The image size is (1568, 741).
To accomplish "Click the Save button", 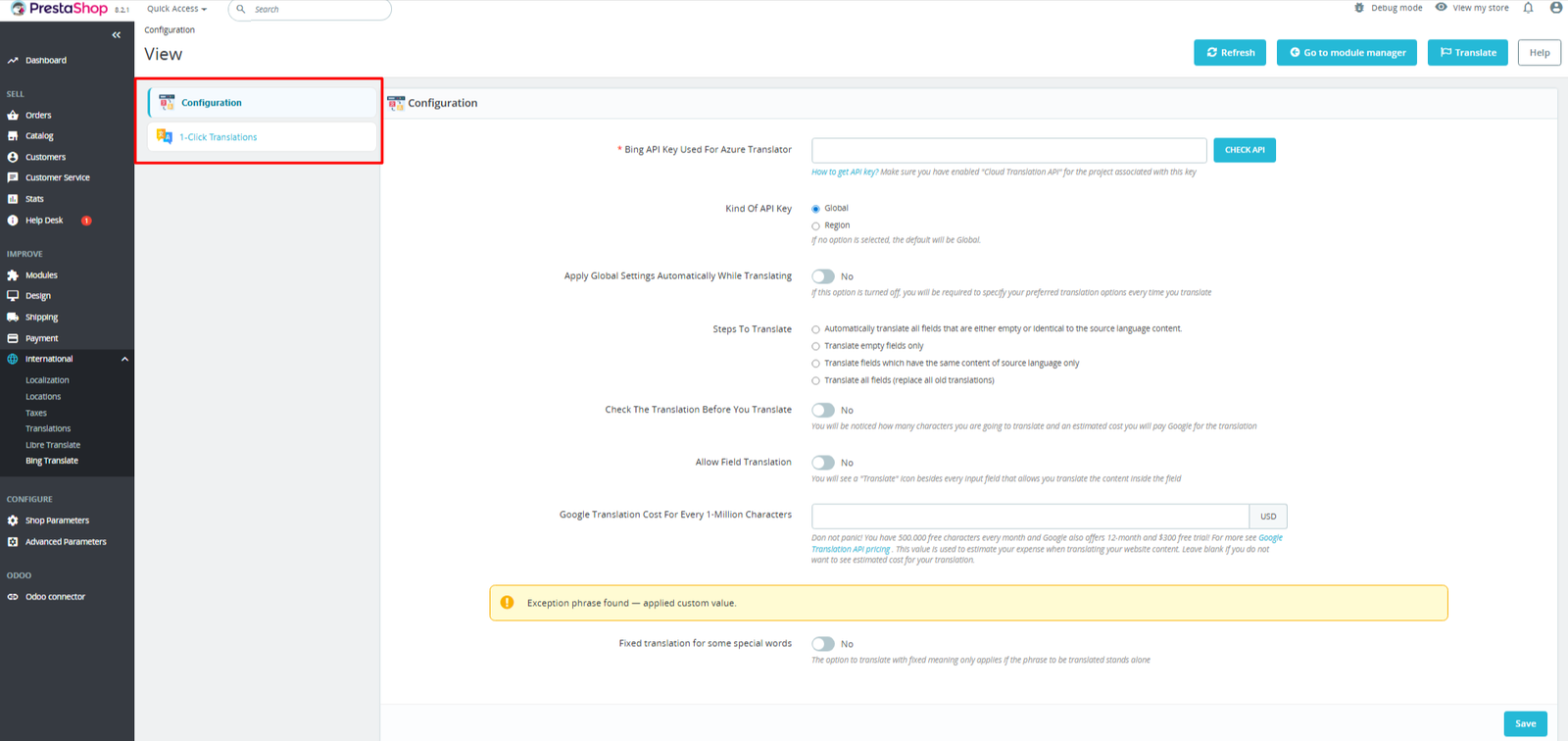I will point(1525,723).
